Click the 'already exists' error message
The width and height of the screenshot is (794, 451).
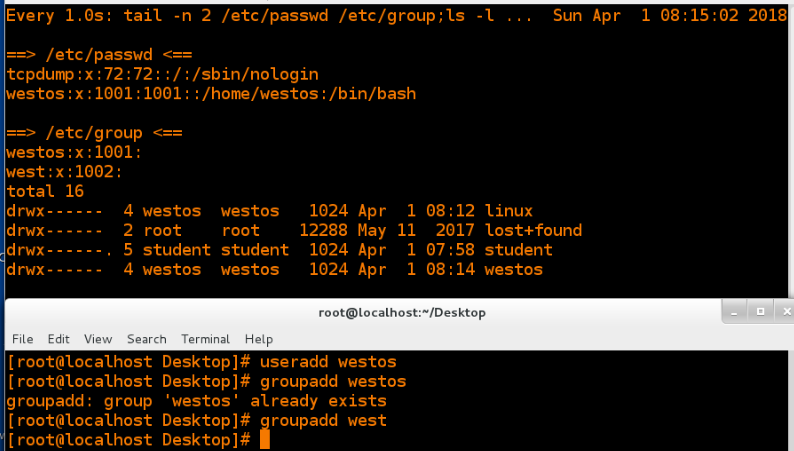196,401
